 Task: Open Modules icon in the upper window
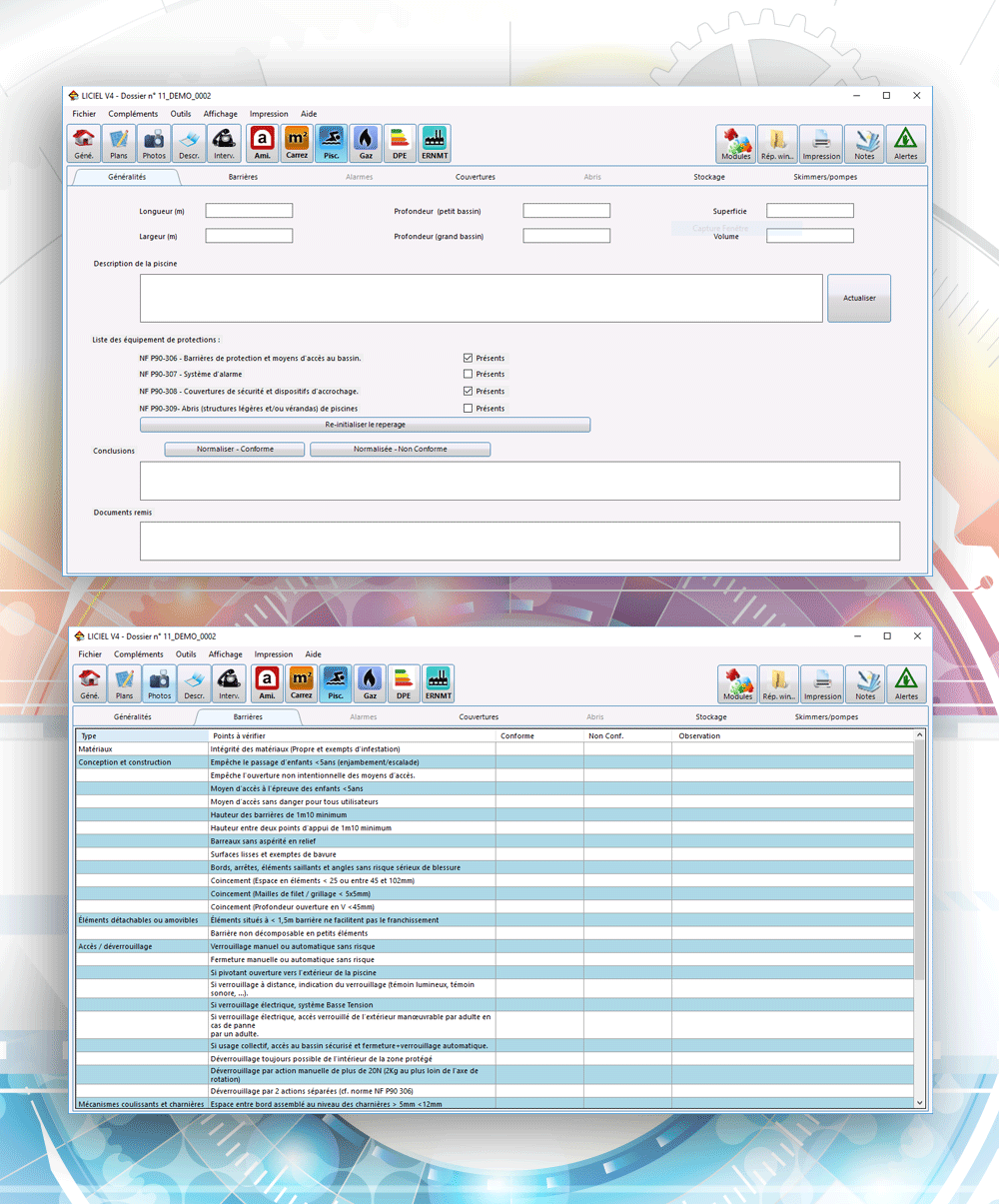coord(736,144)
